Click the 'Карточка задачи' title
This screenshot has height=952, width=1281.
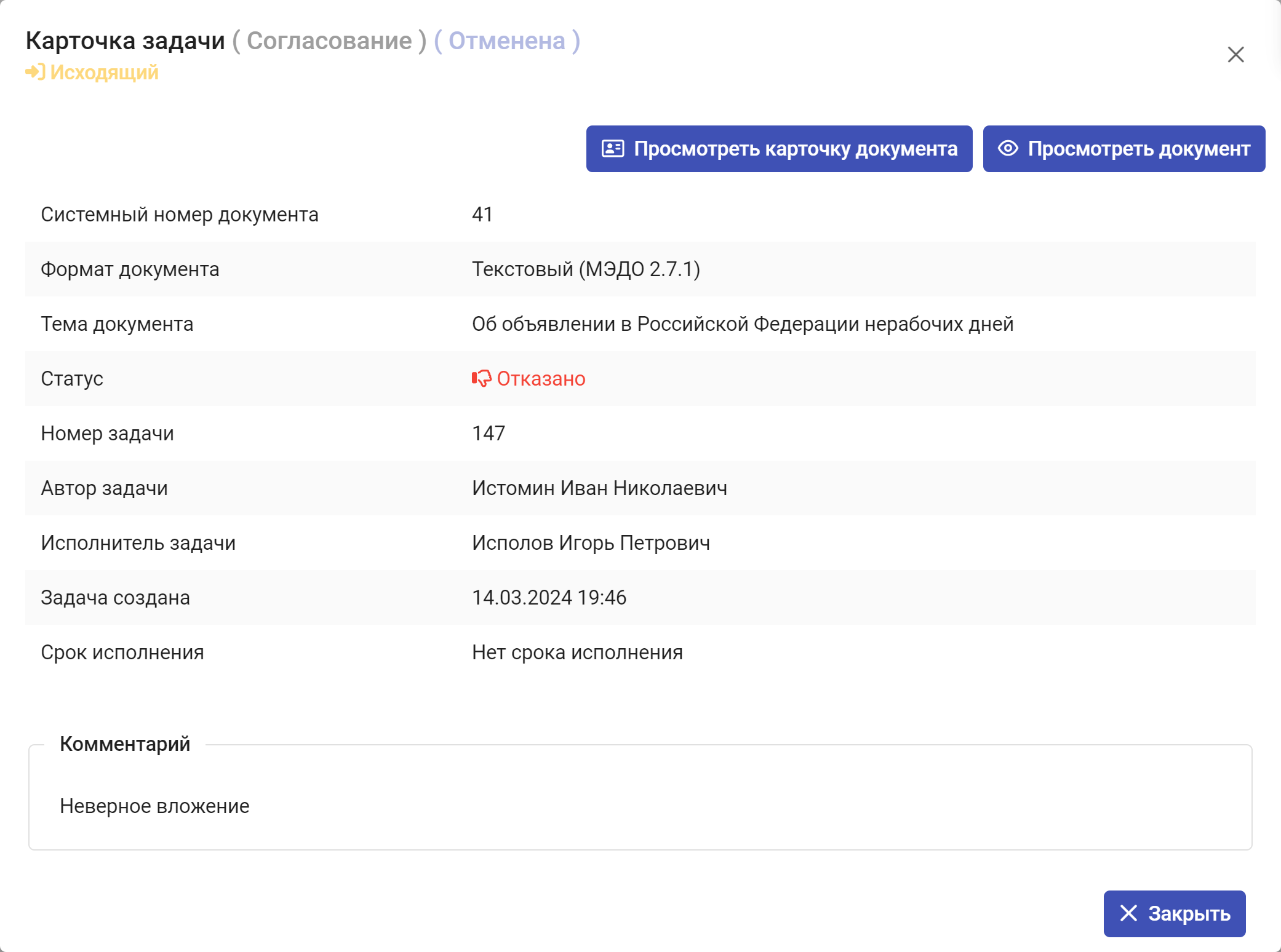pyautogui.click(x=126, y=41)
